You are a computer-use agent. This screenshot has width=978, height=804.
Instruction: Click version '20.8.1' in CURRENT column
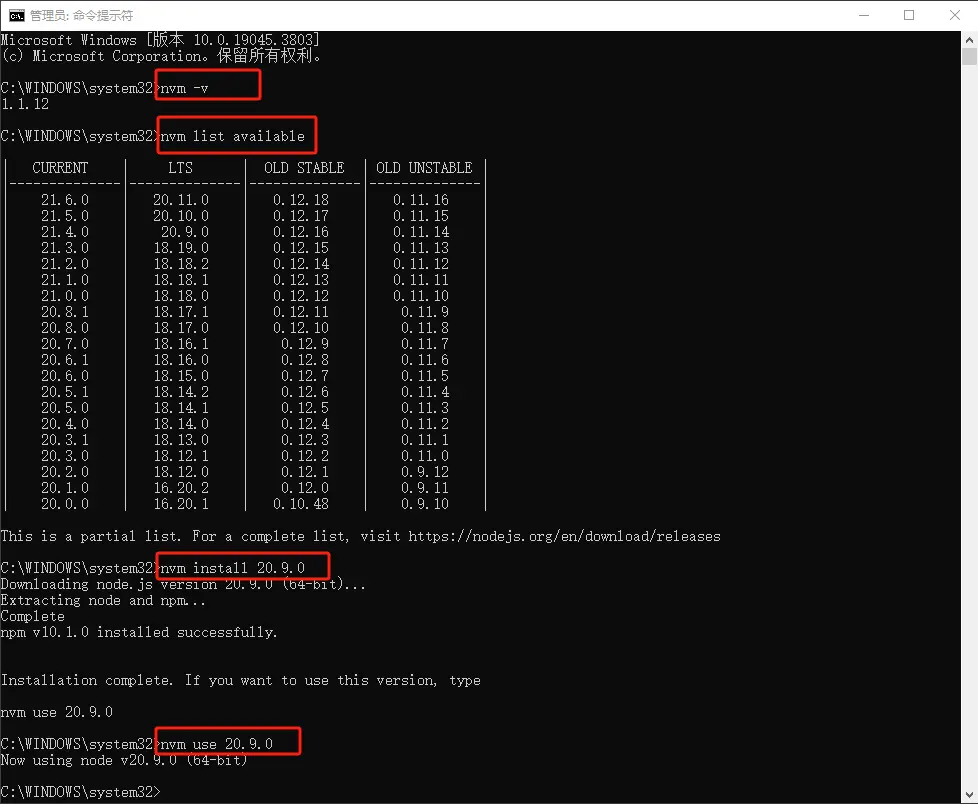pyautogui.click(x=65, y=312)
